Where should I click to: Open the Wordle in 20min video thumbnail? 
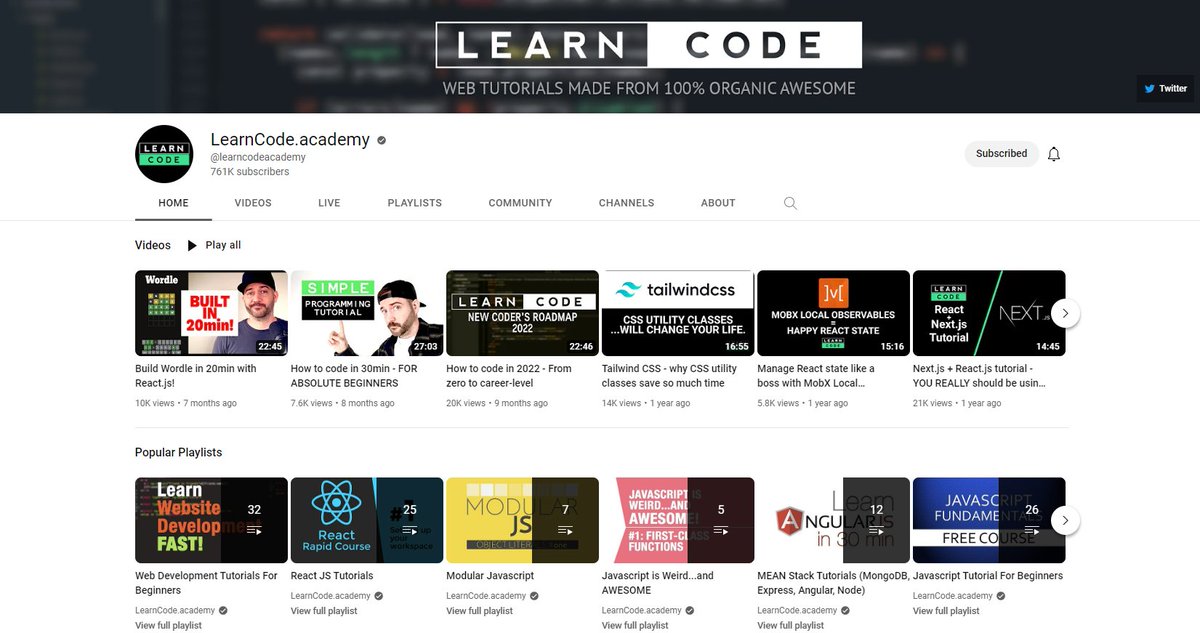coord(211,312)
